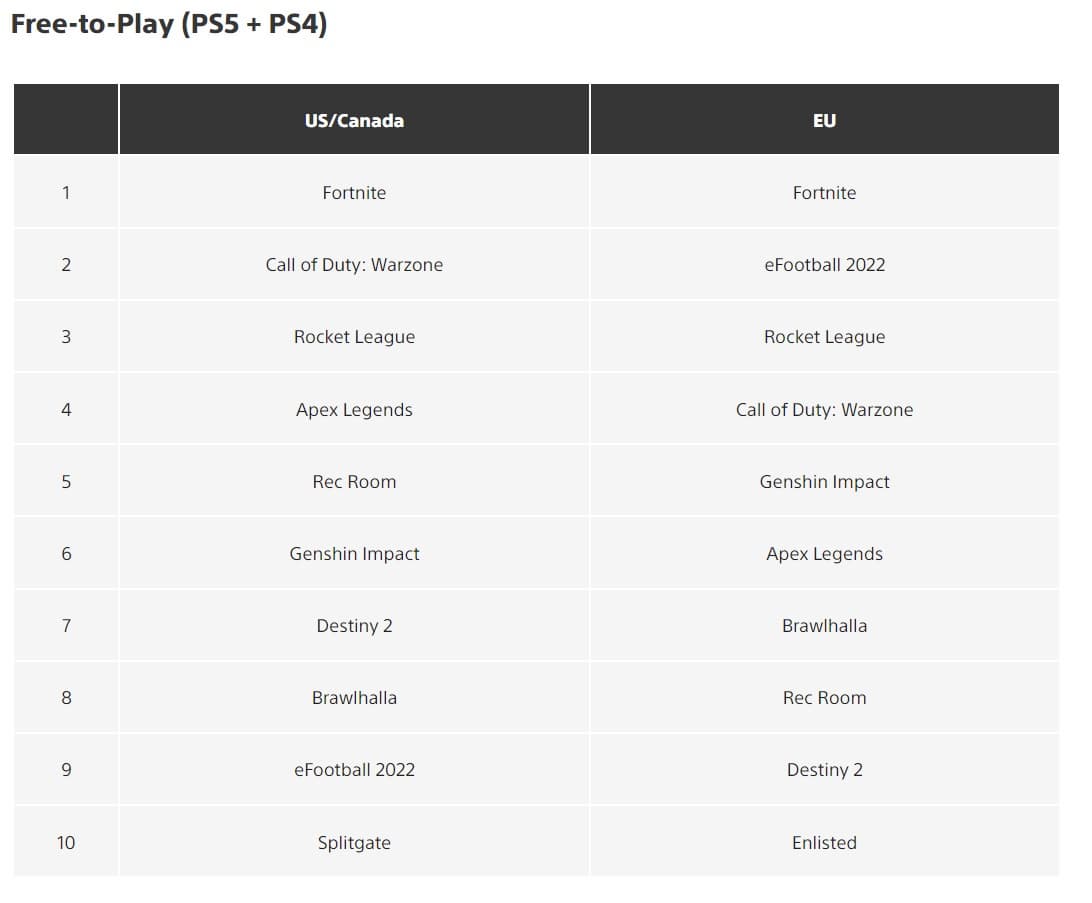Select Call of Duty: Warzone under US/Canada
This screenshot has width=1092, height=903.
(354, 265)
